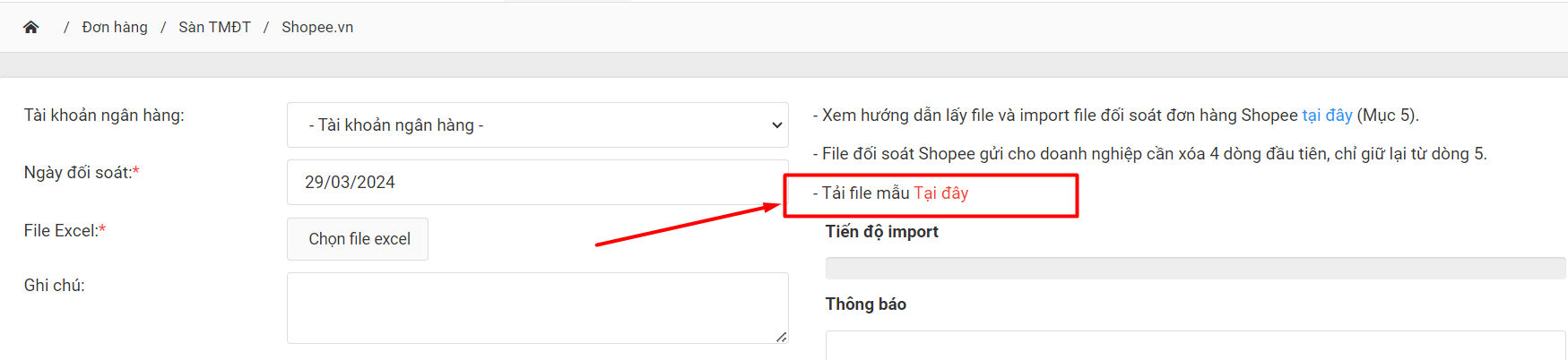
Task: Click the Tiến độ import progress bar
Action: 1194,268
